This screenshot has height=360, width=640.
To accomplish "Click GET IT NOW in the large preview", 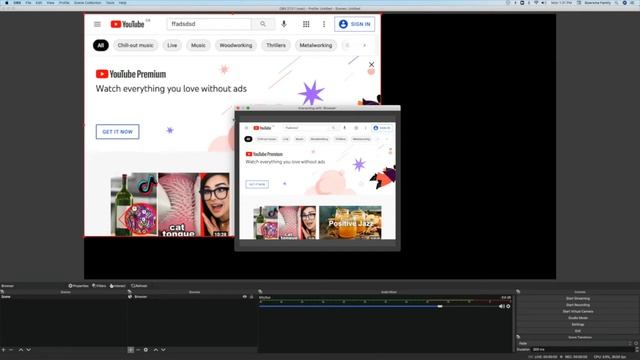I will point(118,132).
